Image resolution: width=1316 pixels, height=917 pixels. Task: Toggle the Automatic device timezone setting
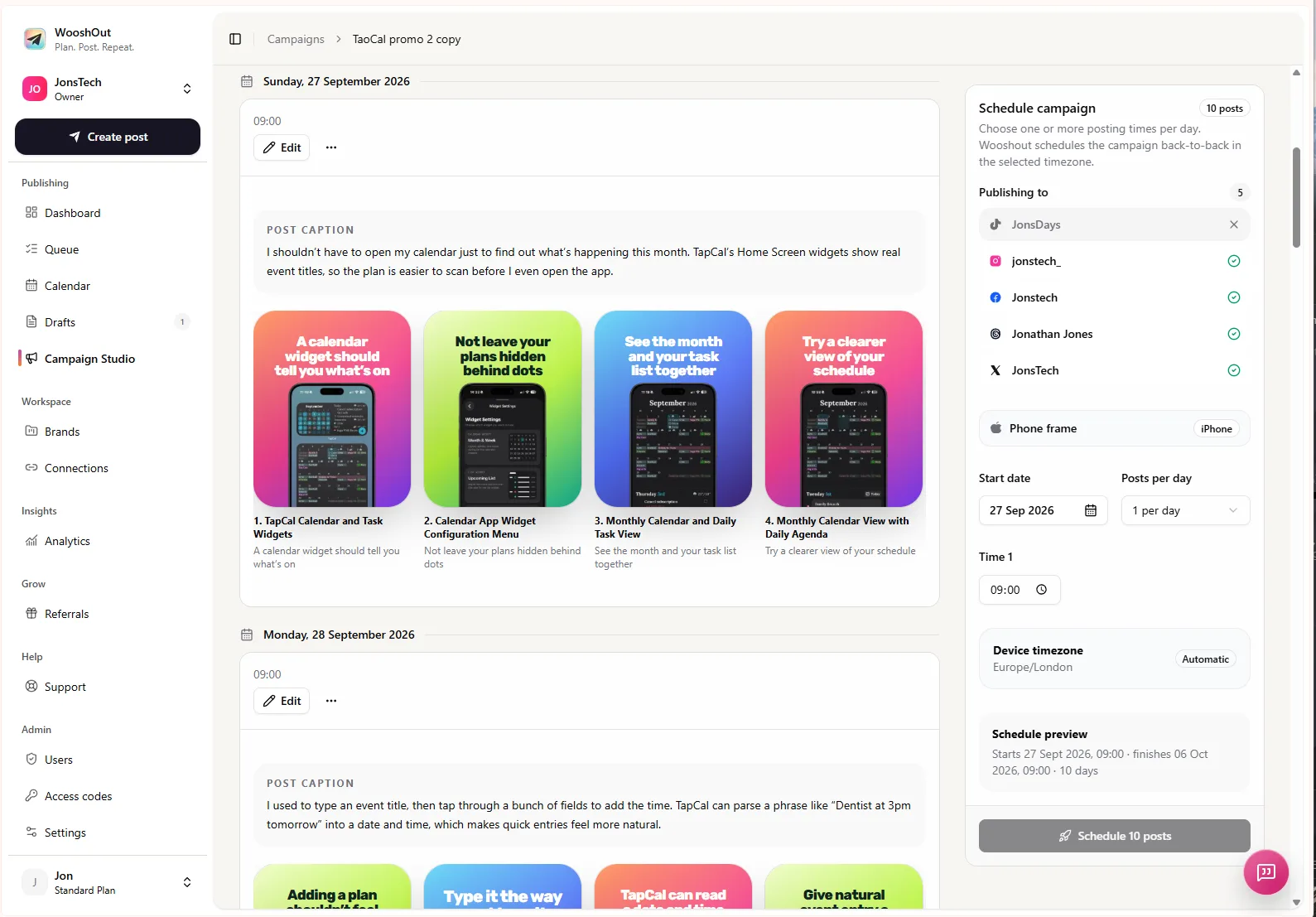pos(1205,659)
